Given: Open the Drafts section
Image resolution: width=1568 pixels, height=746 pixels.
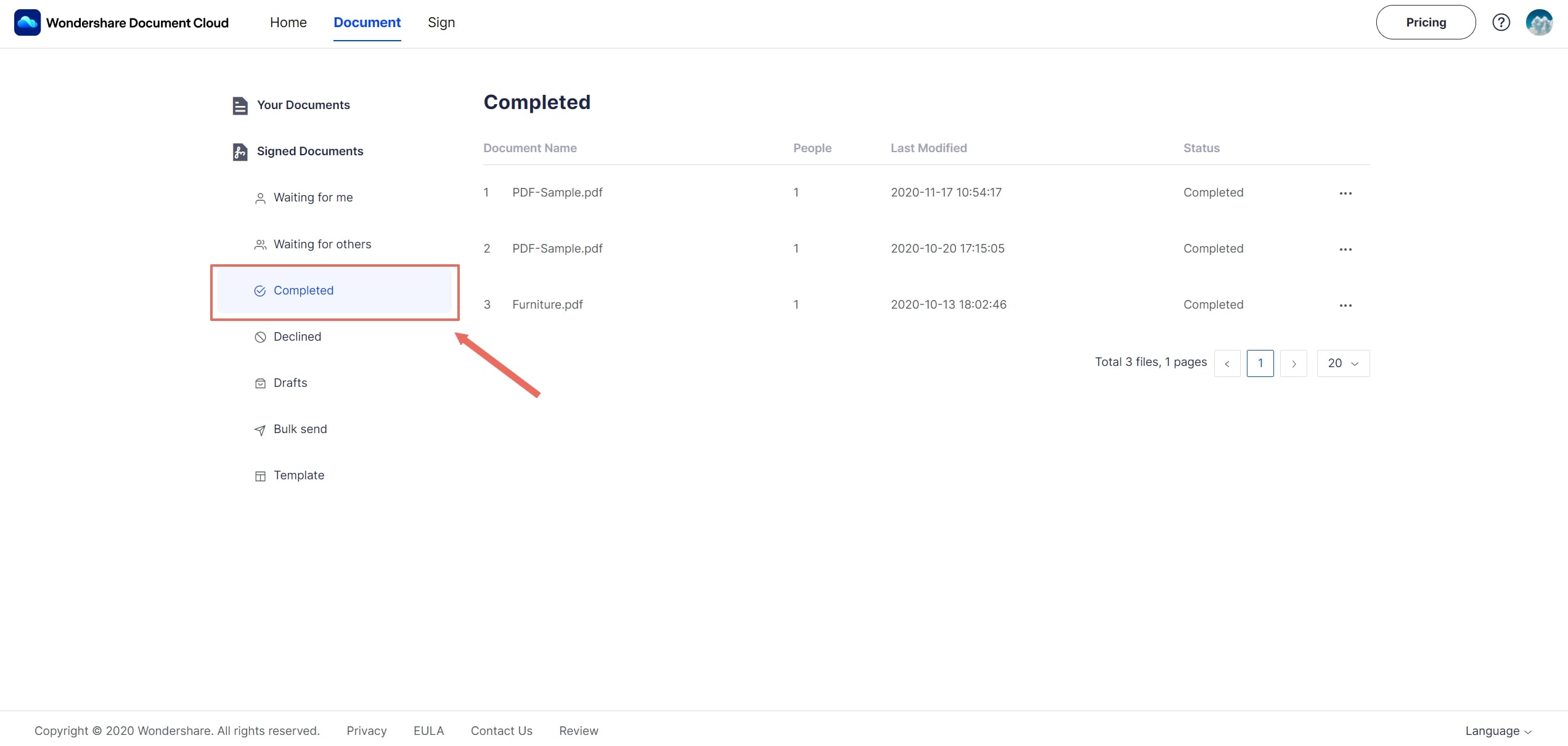Looking at the screenshot, I should (x=290, y=383).
